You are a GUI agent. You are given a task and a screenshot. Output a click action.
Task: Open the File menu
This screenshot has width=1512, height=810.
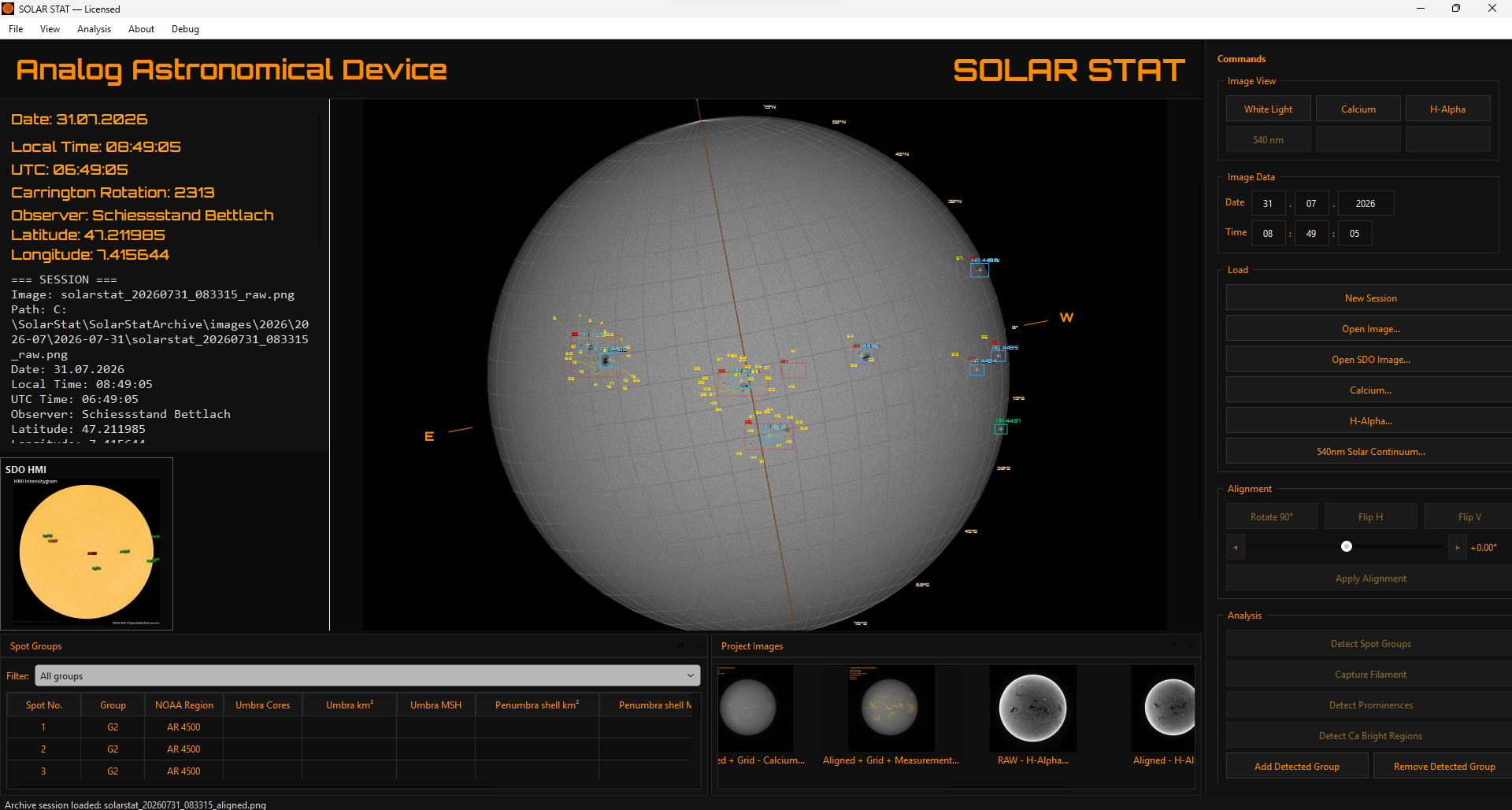click(x=16, y=29)
